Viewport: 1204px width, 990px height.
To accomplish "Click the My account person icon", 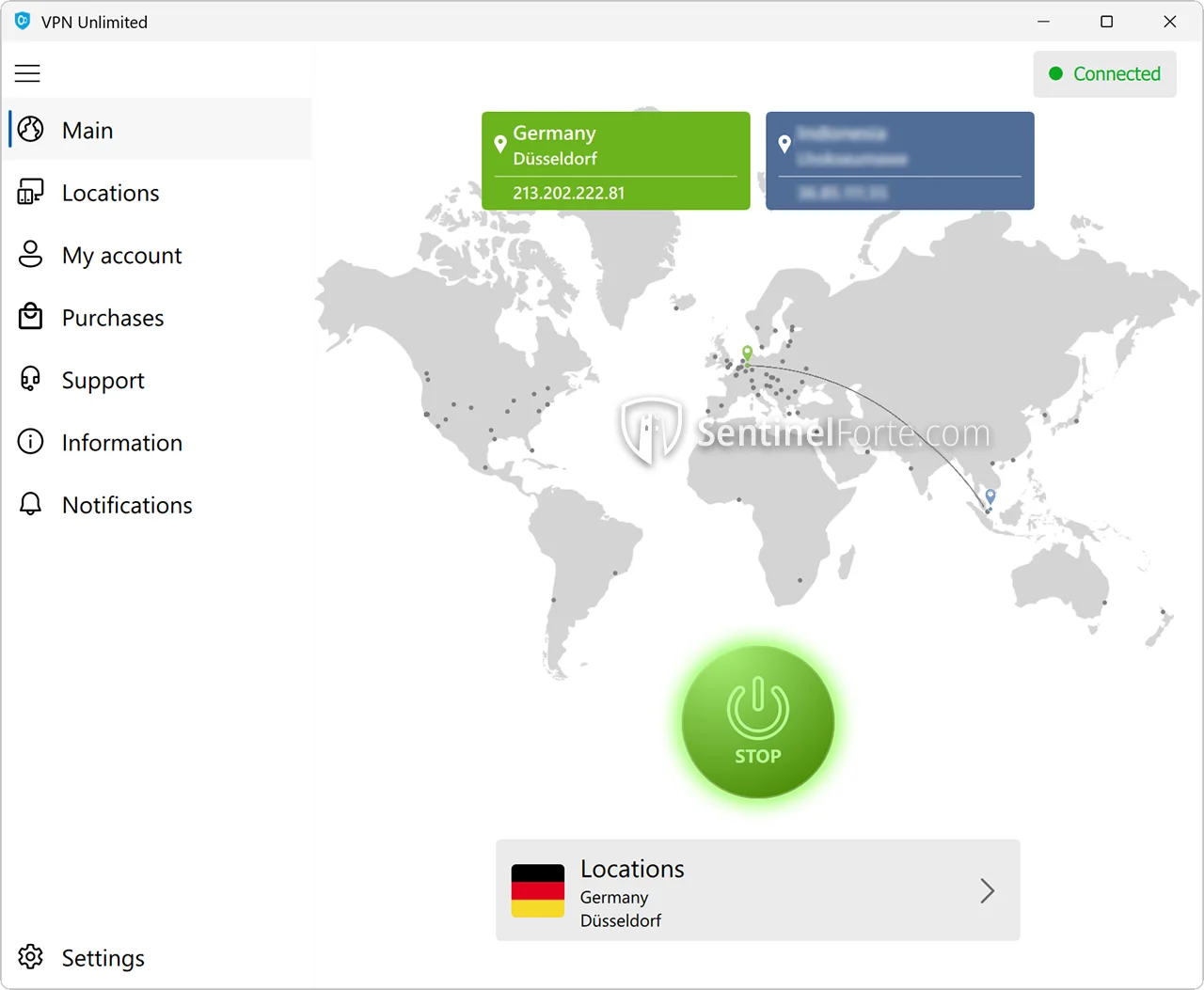I will pos(31,255).
